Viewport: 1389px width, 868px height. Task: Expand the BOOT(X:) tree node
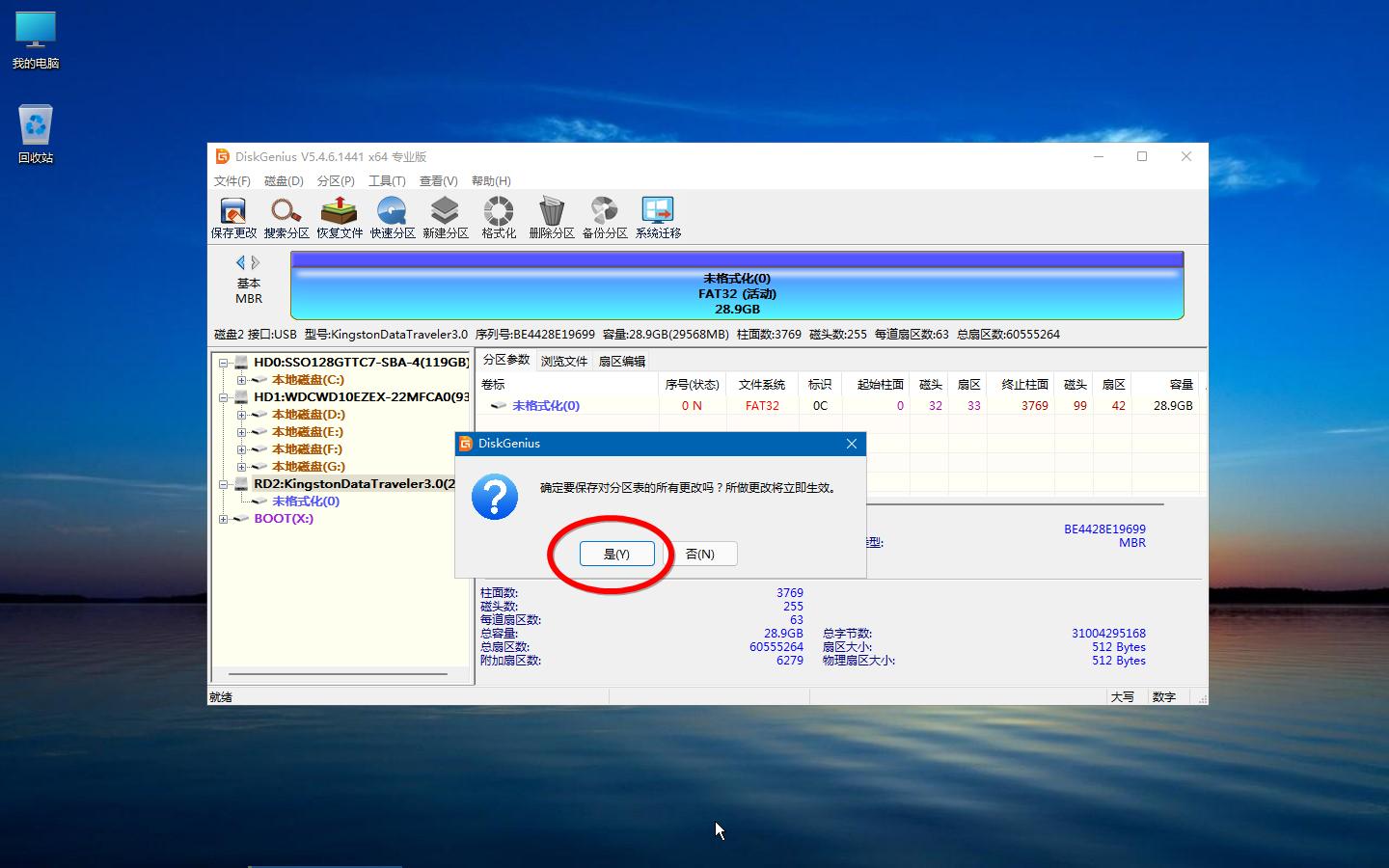224,519
